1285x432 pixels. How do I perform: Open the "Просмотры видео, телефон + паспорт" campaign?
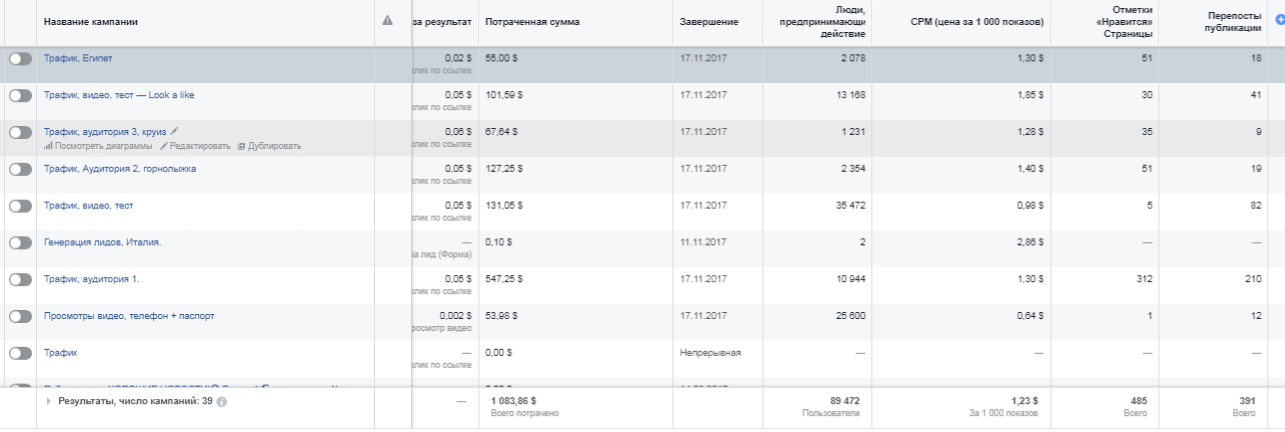tap(129, 315)
